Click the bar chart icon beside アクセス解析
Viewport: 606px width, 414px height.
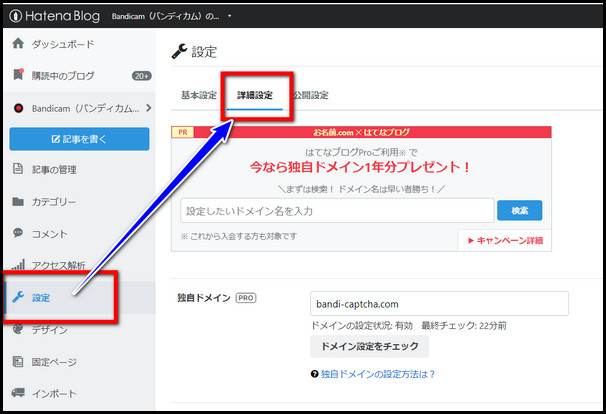(18, 264)
